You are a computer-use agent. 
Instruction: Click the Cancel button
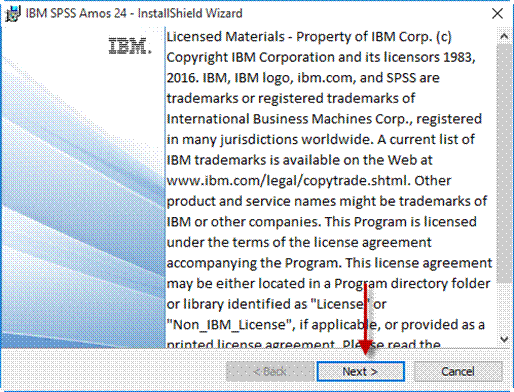pyautogui.click(x=458, y=371)
